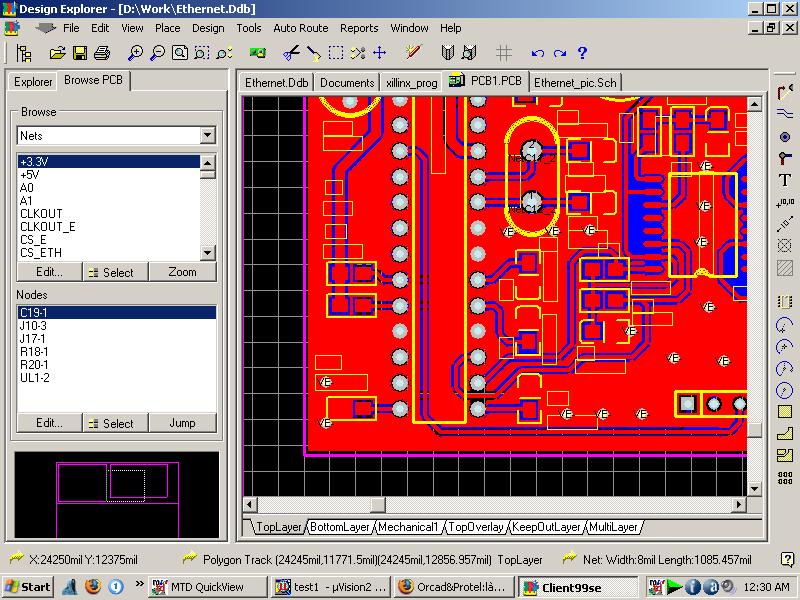The width and height of the screenshot is (800, 600).
Task: Click the Set Snap Grid icon
Action: pos(504,53)
